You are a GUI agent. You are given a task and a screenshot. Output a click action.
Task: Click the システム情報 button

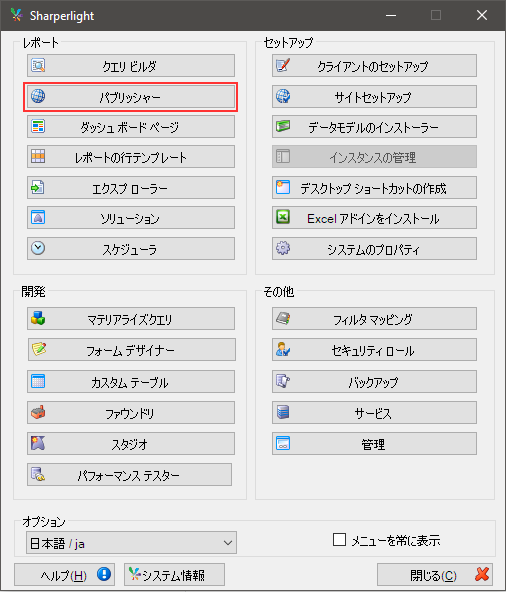coord(174,575)
